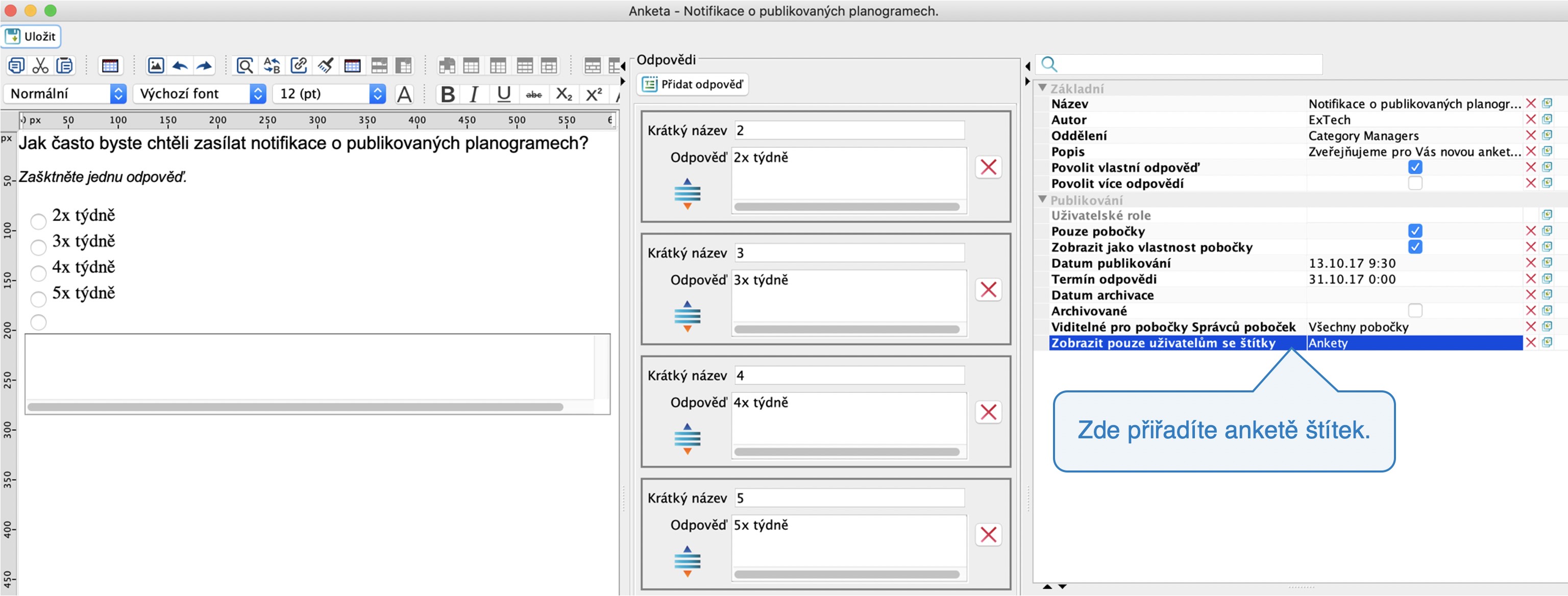Click the scissors Cut icon
Image resolution: width=1568 pixels, height=596 pixels.
pos(40,65)
